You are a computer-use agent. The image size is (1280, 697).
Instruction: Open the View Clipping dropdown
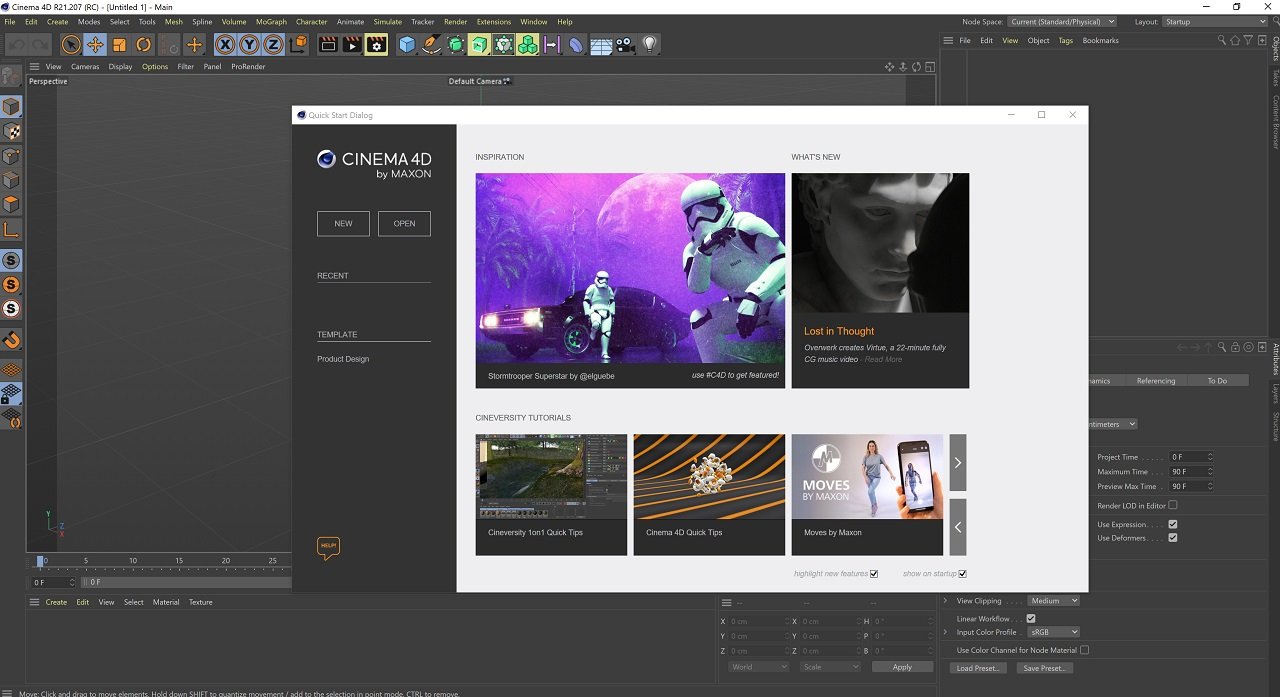[x=1054, y=601]
